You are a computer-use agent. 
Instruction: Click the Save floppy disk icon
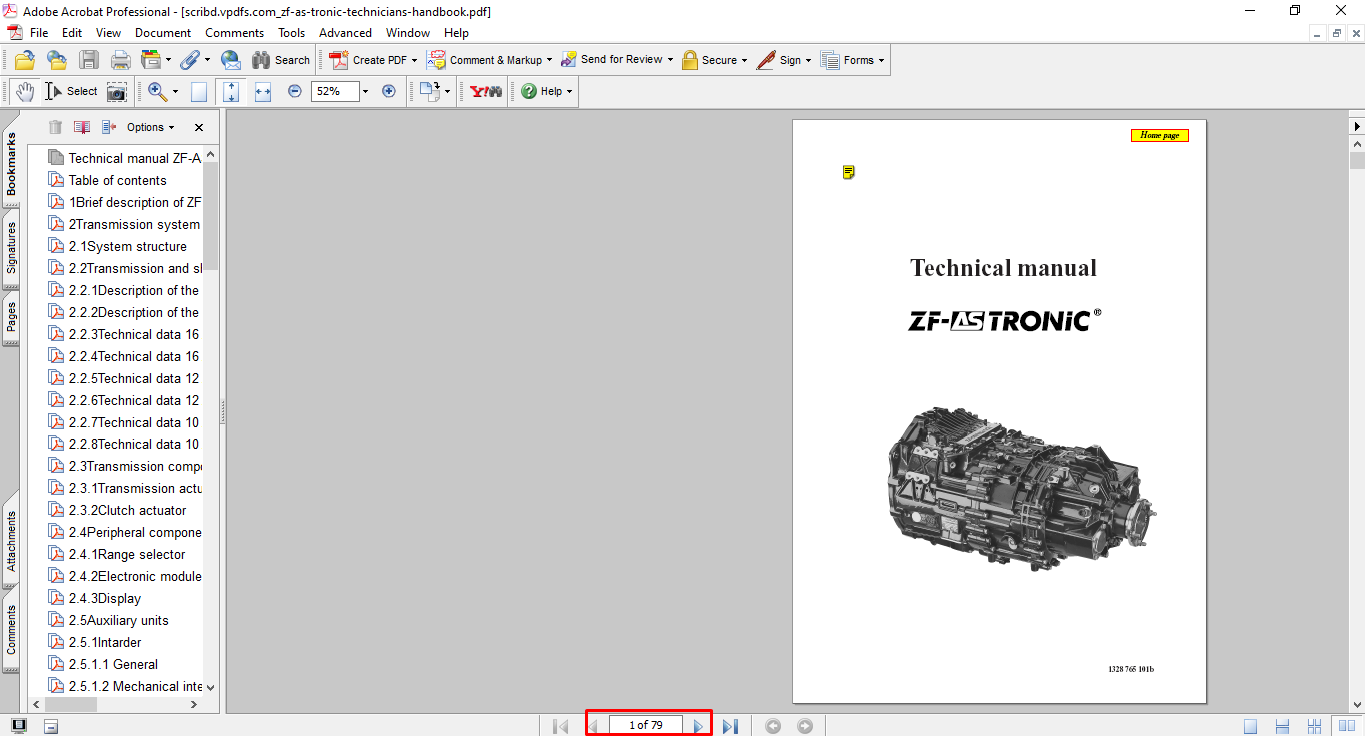tap(89, 60)
